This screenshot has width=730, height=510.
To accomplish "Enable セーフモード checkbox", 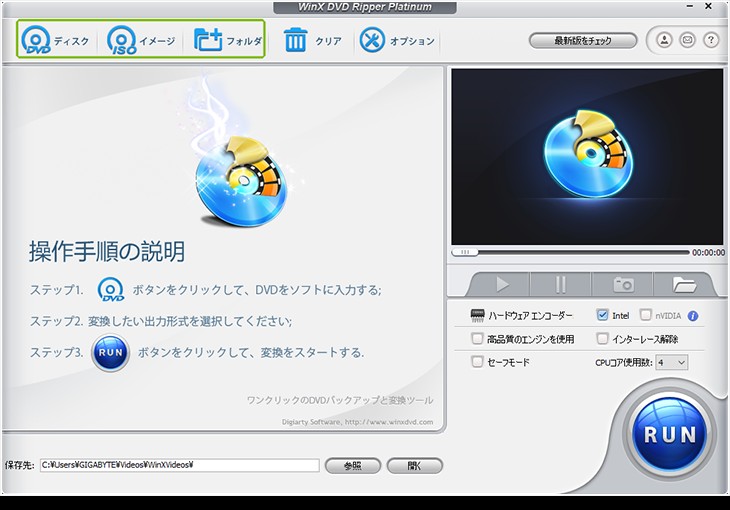I will [x=477, y=361].
